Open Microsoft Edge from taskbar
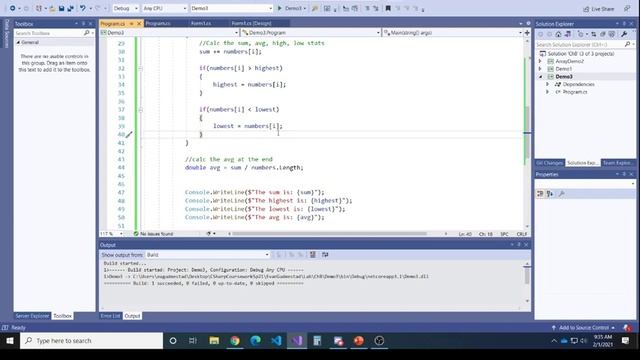This screenshot has height=360, width=640. pos(256,340)
